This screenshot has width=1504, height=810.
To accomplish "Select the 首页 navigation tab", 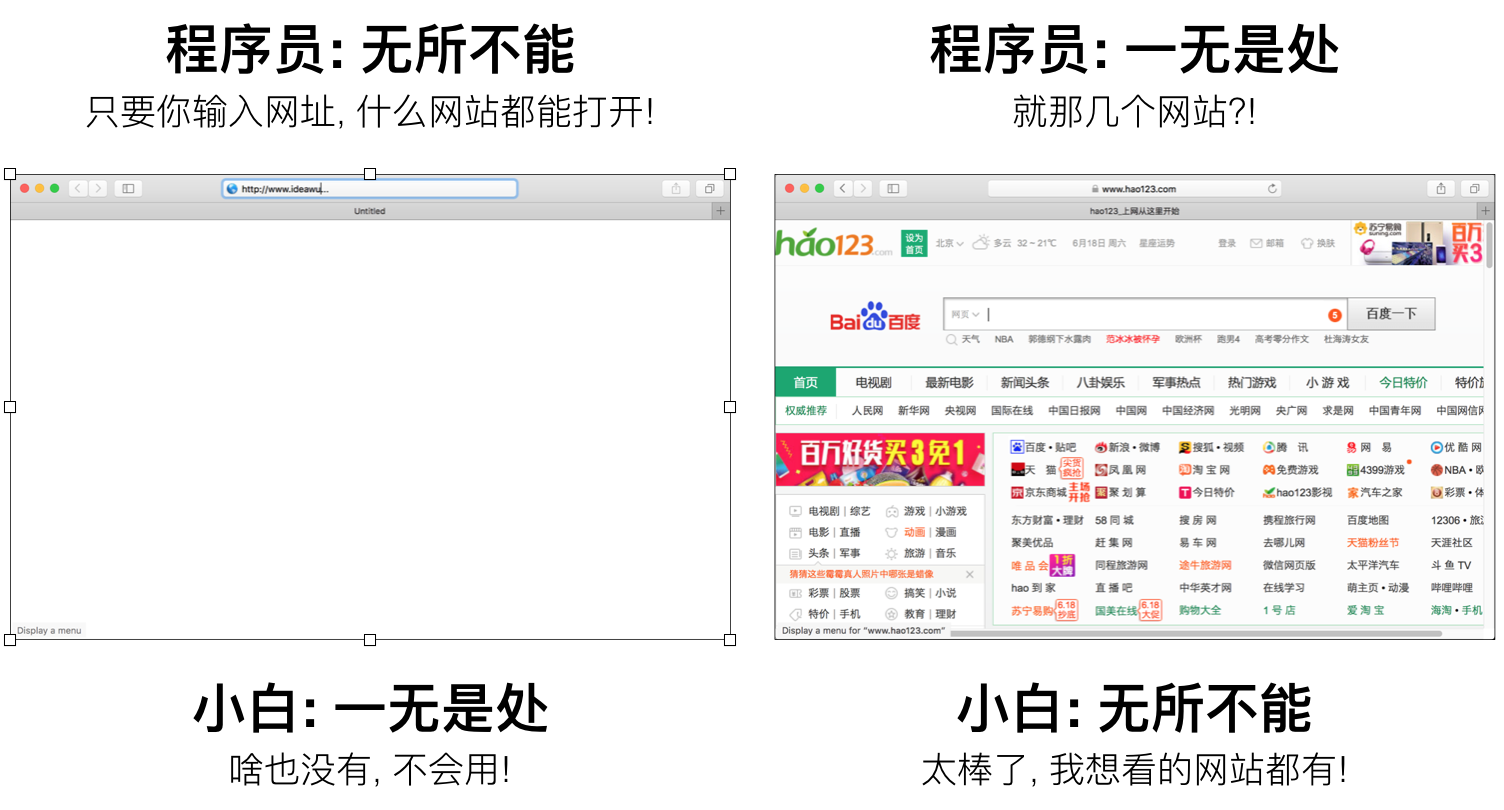I will 806,383.
